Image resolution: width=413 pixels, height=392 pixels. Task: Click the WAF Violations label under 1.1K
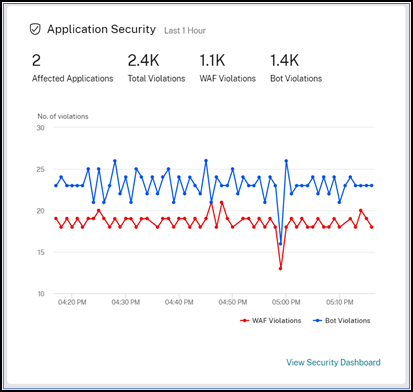tap(228, 79)
